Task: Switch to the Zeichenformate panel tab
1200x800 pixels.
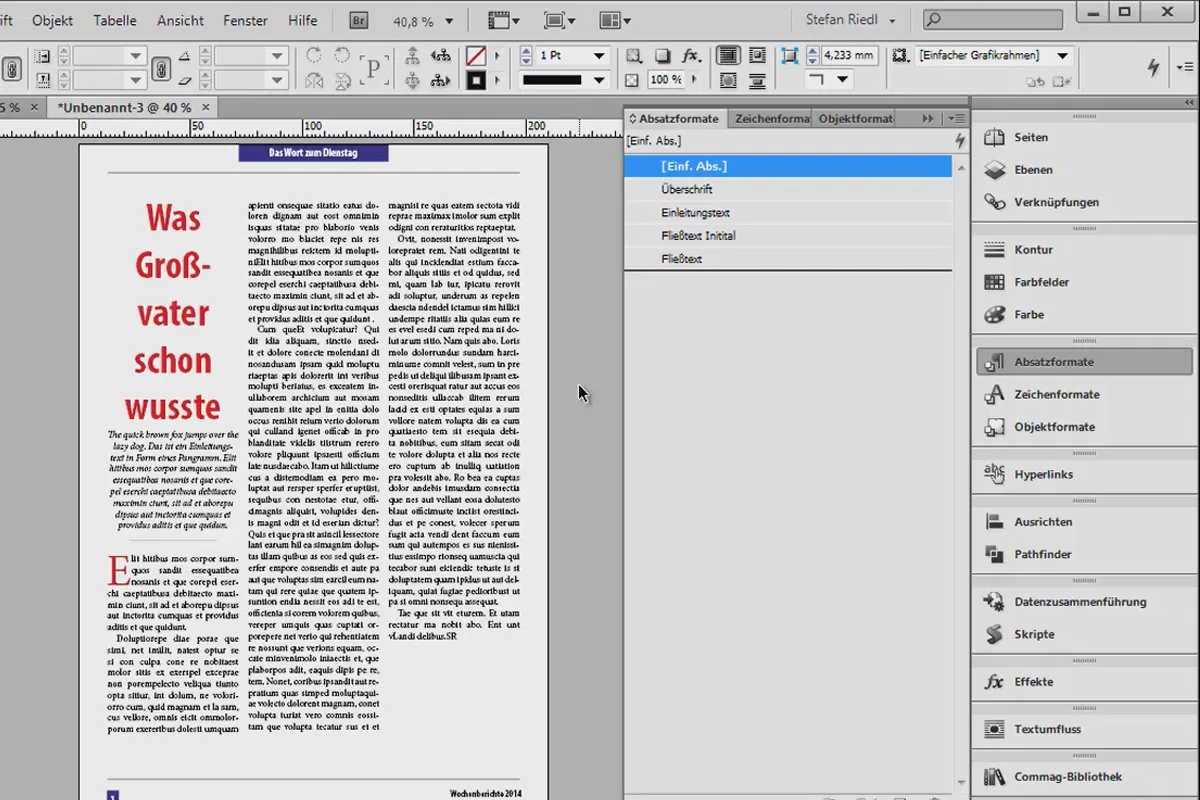Action: (771, 118)
